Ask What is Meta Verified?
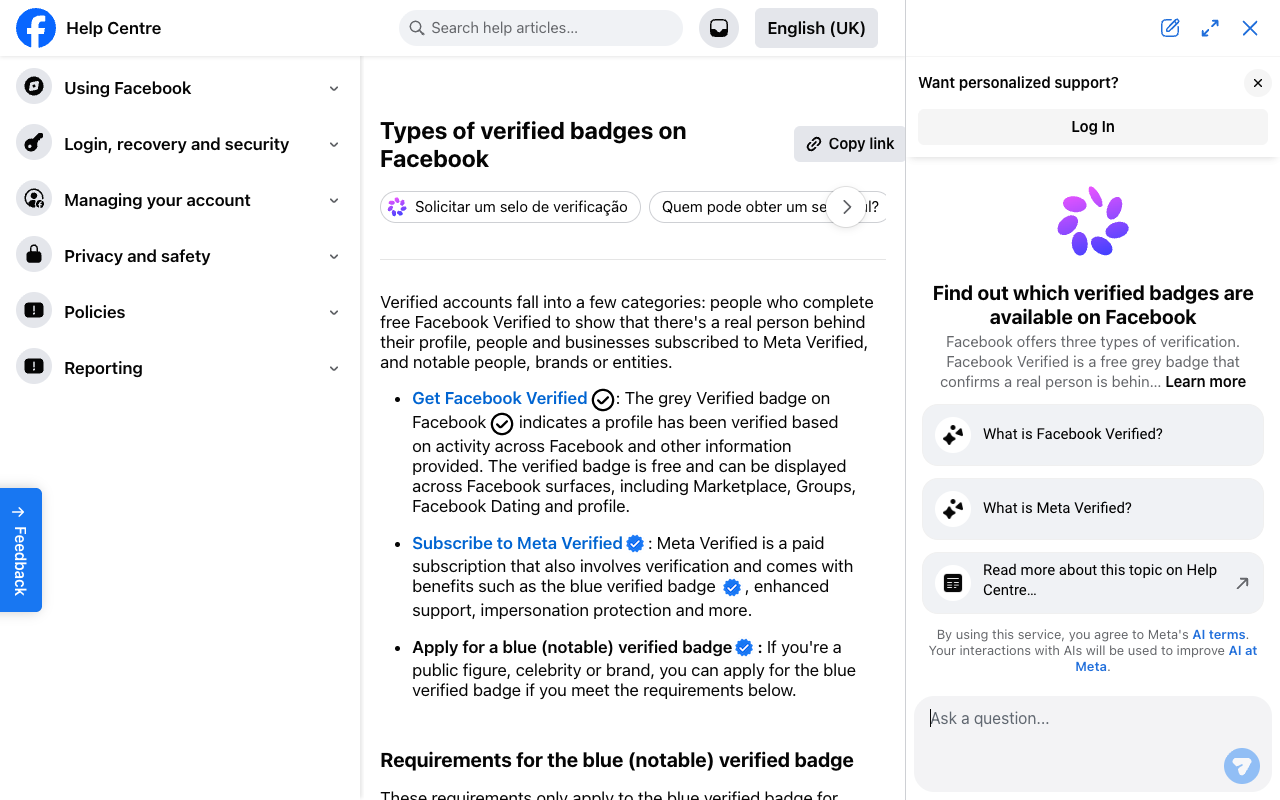 click(x=1093, y=509)
